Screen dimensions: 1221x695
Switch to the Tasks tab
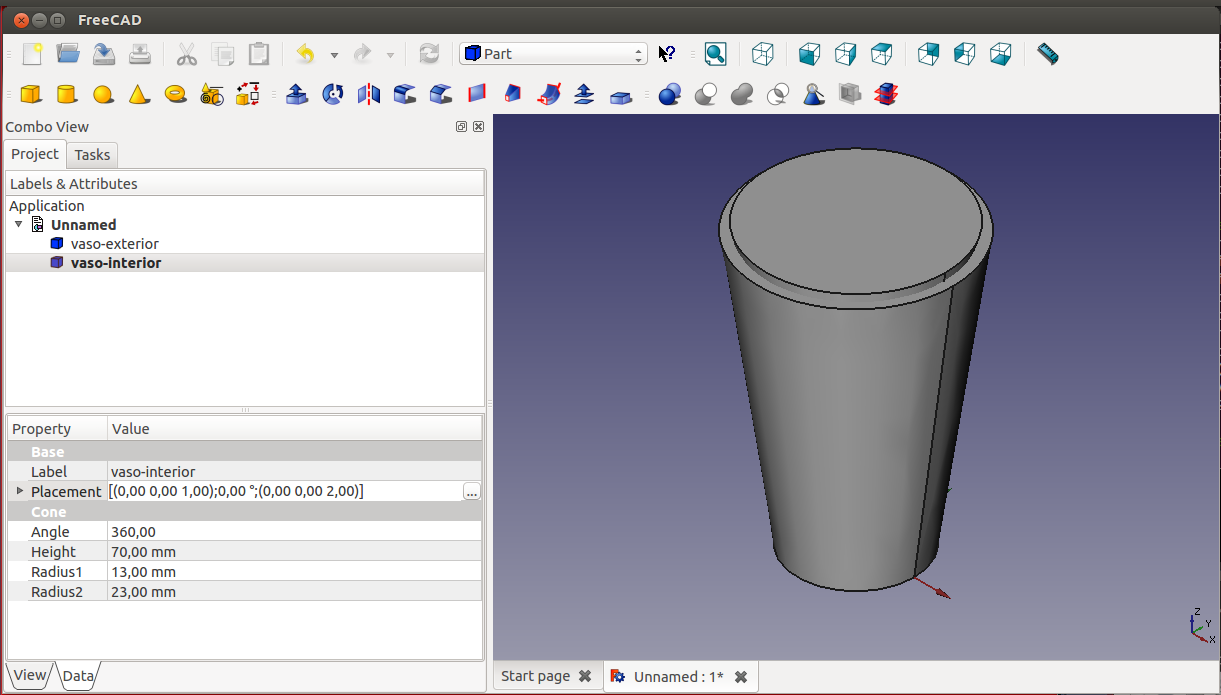pos(92,154)
